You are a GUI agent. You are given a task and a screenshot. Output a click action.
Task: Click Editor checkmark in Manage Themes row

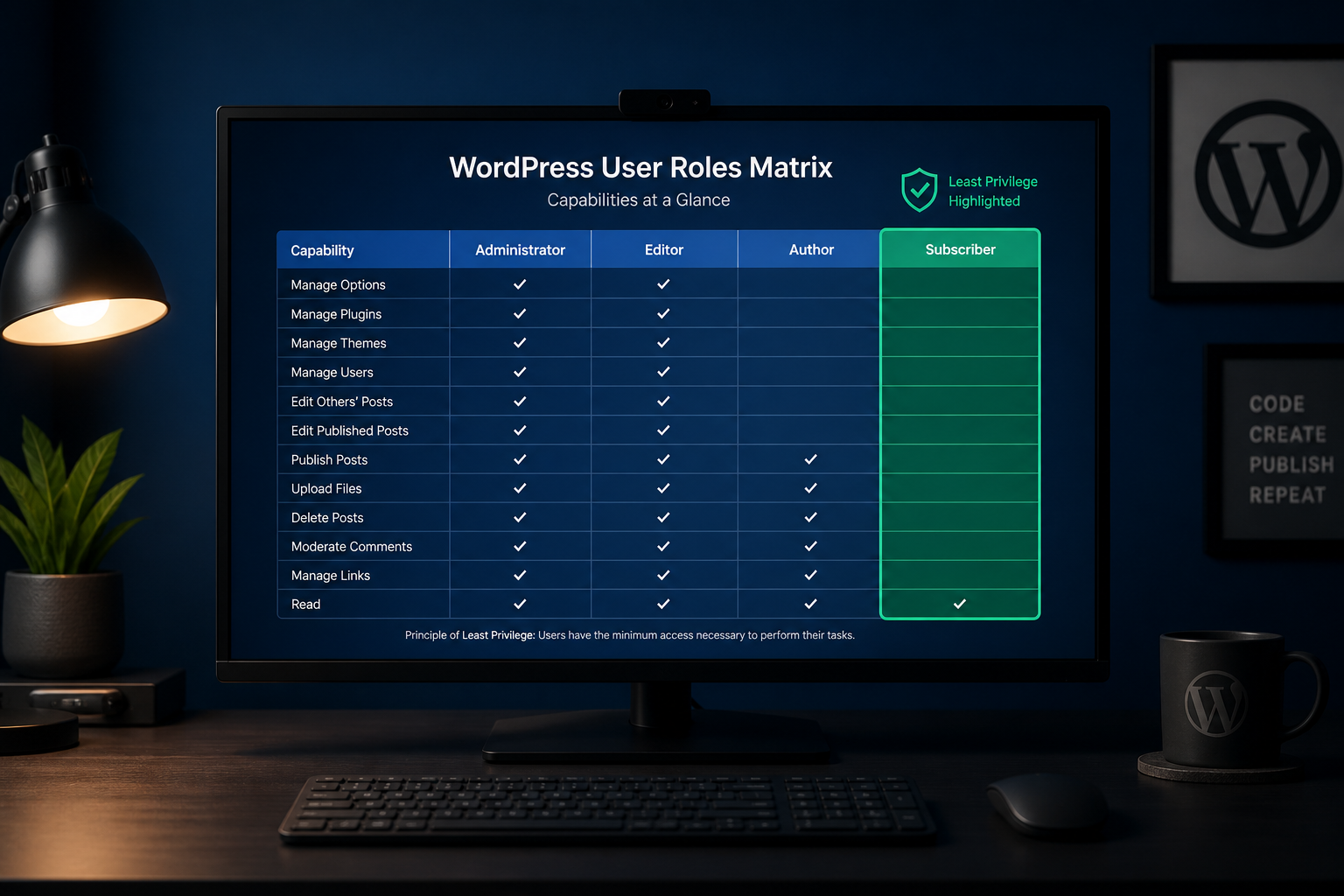[663, 343]
